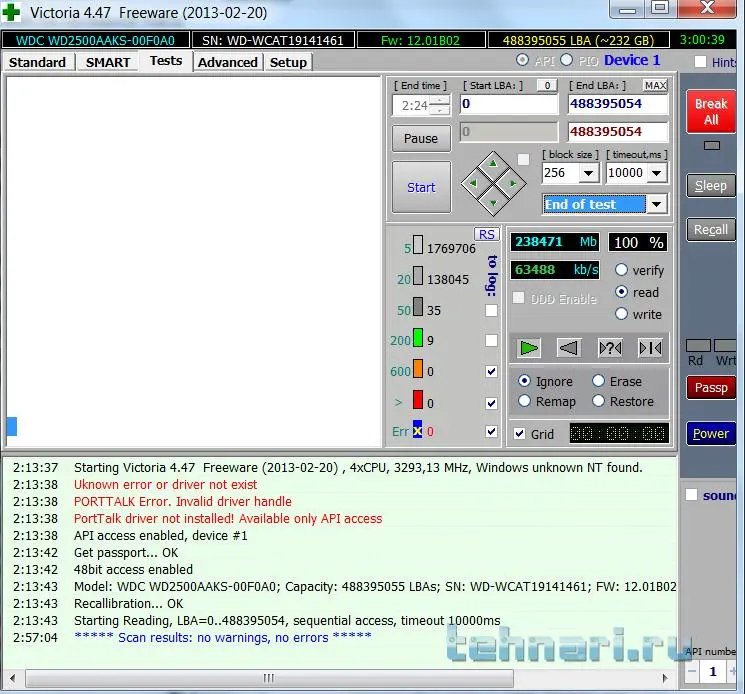Toggle log checkbox for 200 ms blocks
745x694 pixels.
coord(491,340)
